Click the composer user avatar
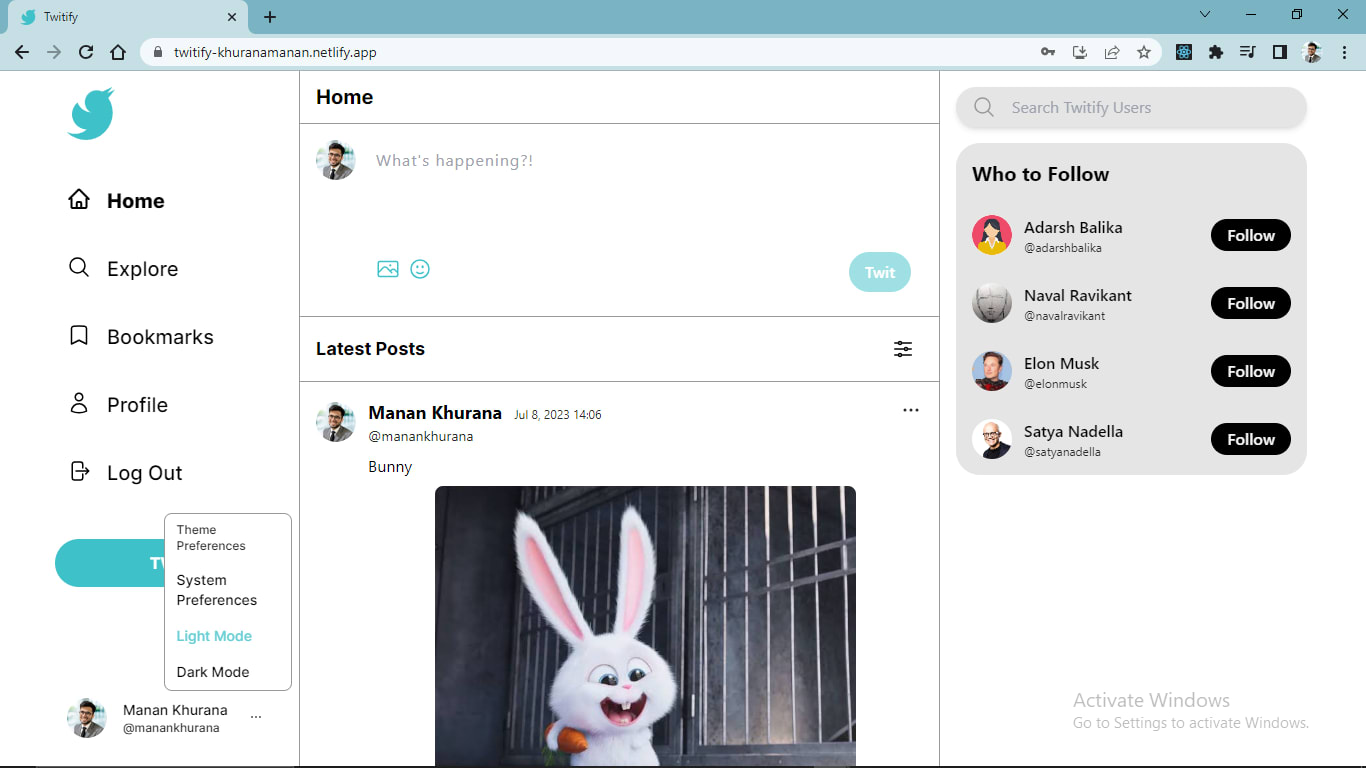The height and width of the screenshot is (768, 1366). tap(336, 160)
